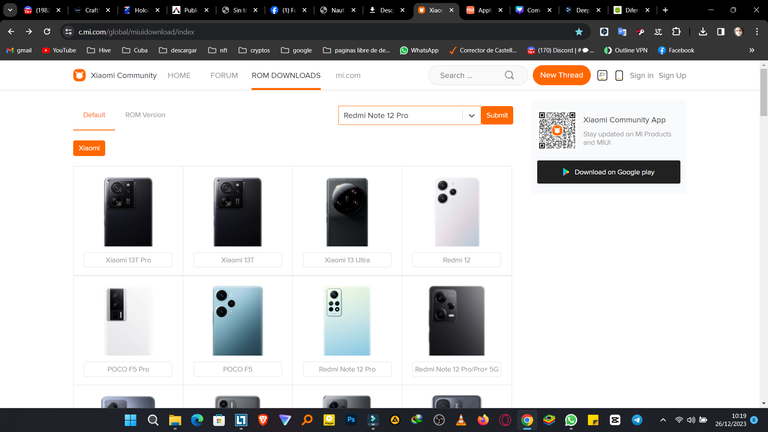Open the gmail bookmark
This screenshot has height=432, width=768.
pos(19,50)
